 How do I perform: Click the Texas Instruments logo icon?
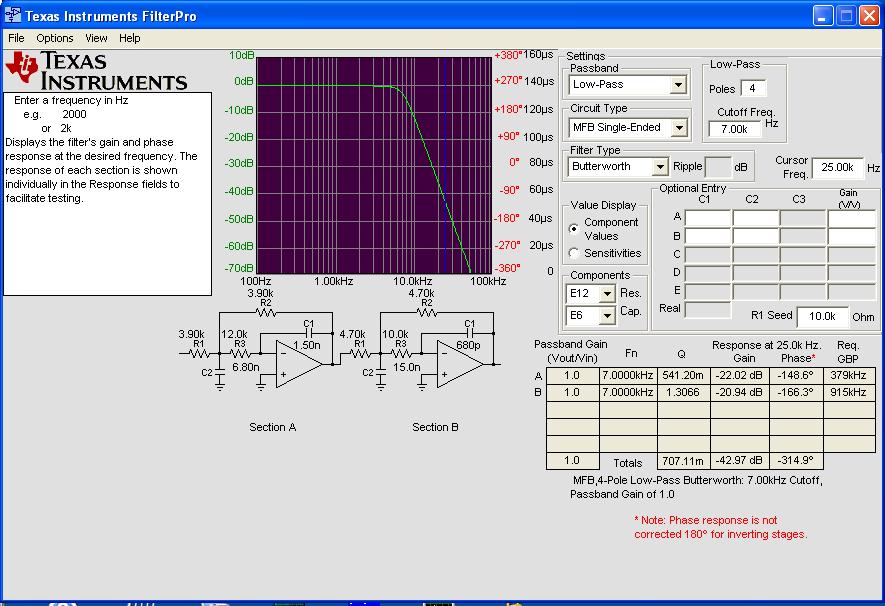pos(22,65)
